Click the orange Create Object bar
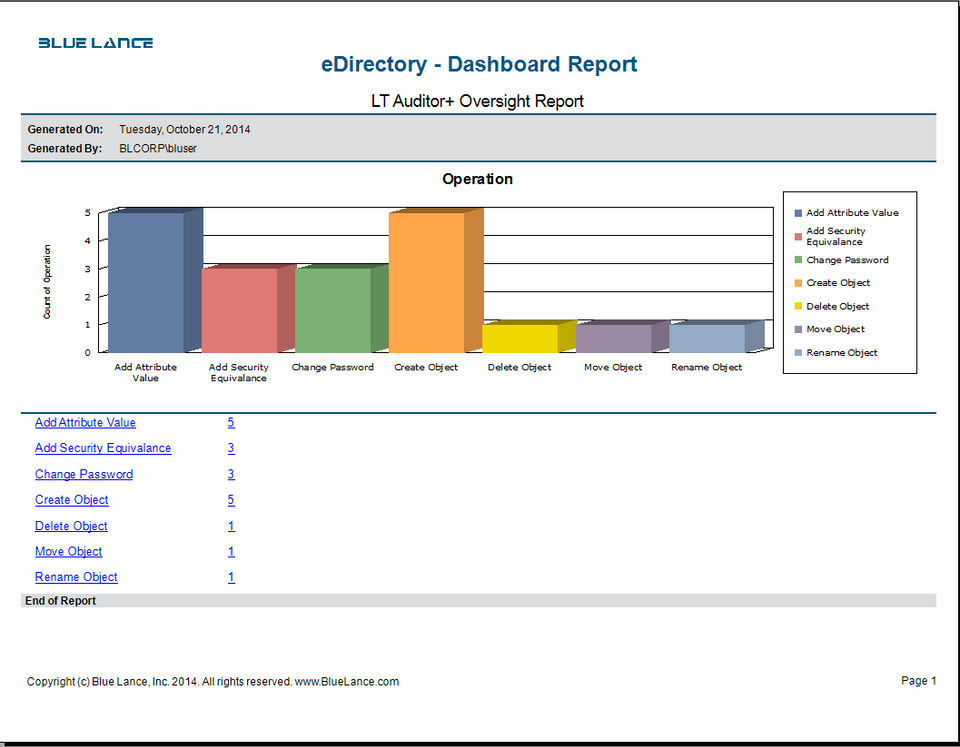Screen dimensions: 960x747 [427, 282]
